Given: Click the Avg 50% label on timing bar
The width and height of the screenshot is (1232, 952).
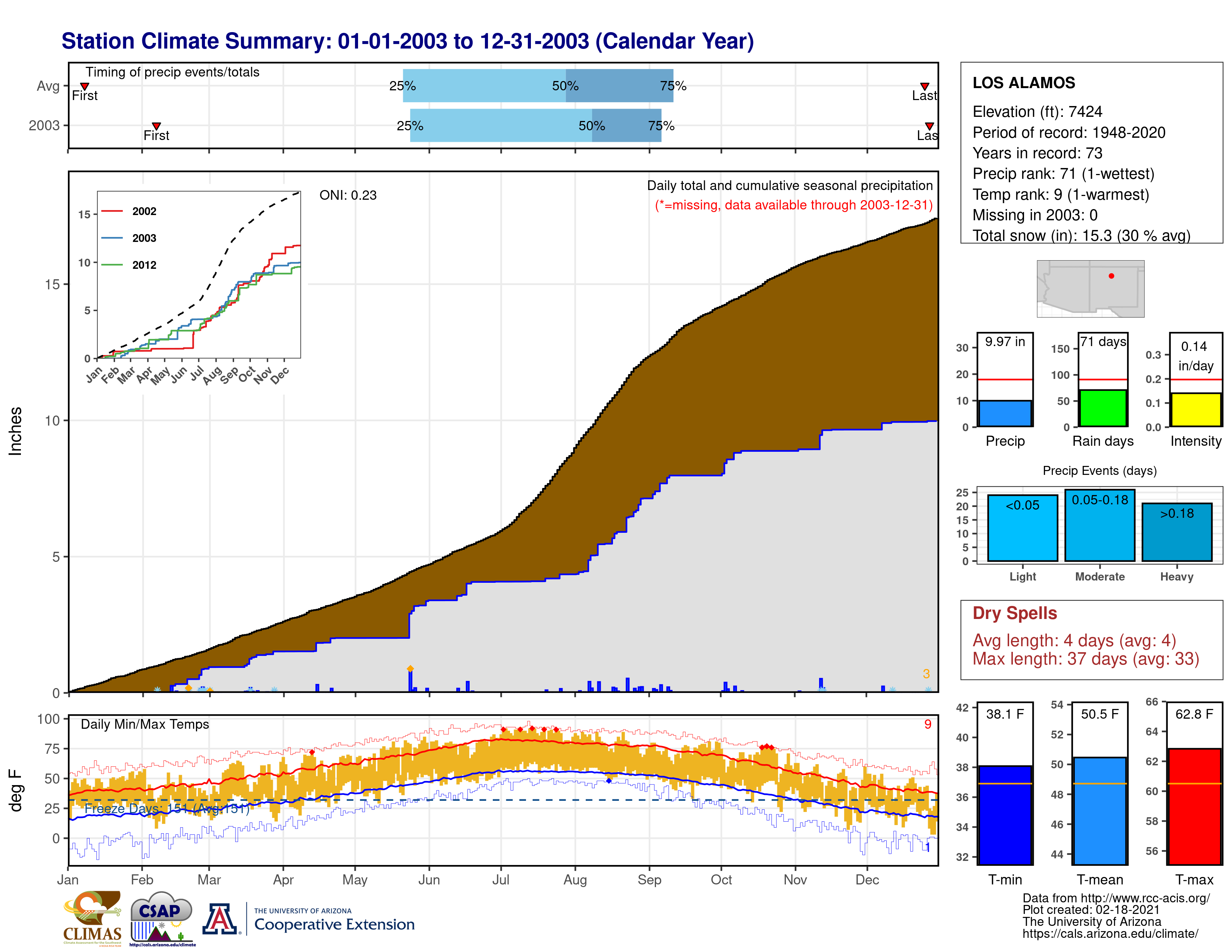Looking at the screenshot, I should (565, 86).
